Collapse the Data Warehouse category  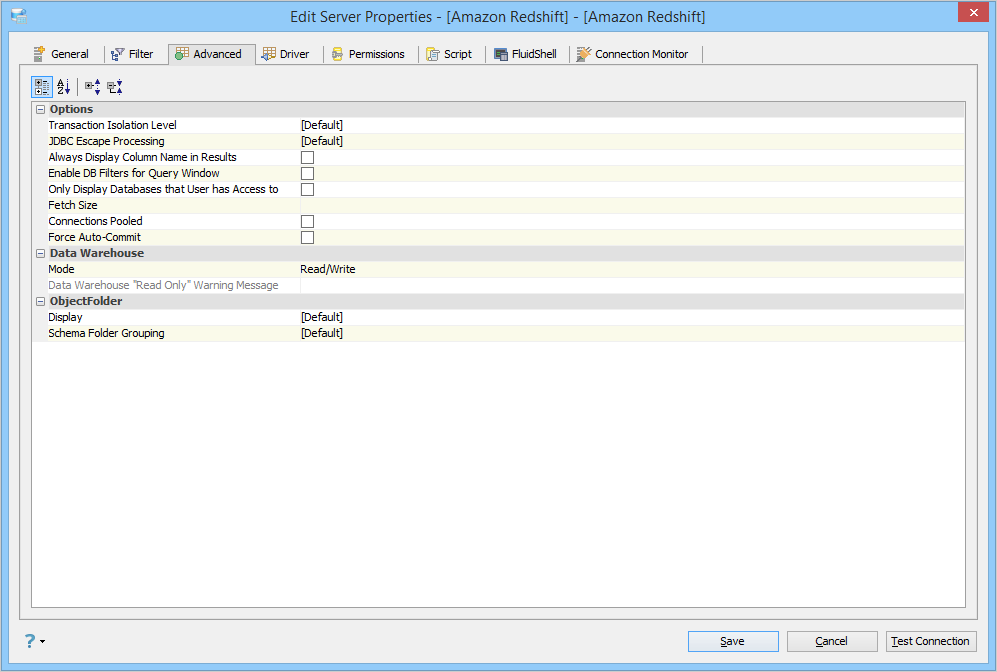tap(40, 253)
